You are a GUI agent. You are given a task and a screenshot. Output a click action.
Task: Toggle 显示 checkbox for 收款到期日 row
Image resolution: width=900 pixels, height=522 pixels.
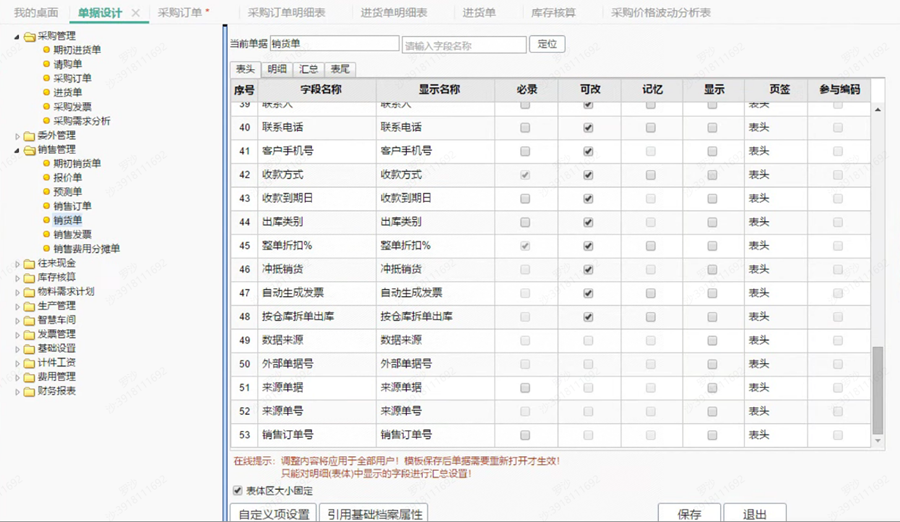click(712, 199)
